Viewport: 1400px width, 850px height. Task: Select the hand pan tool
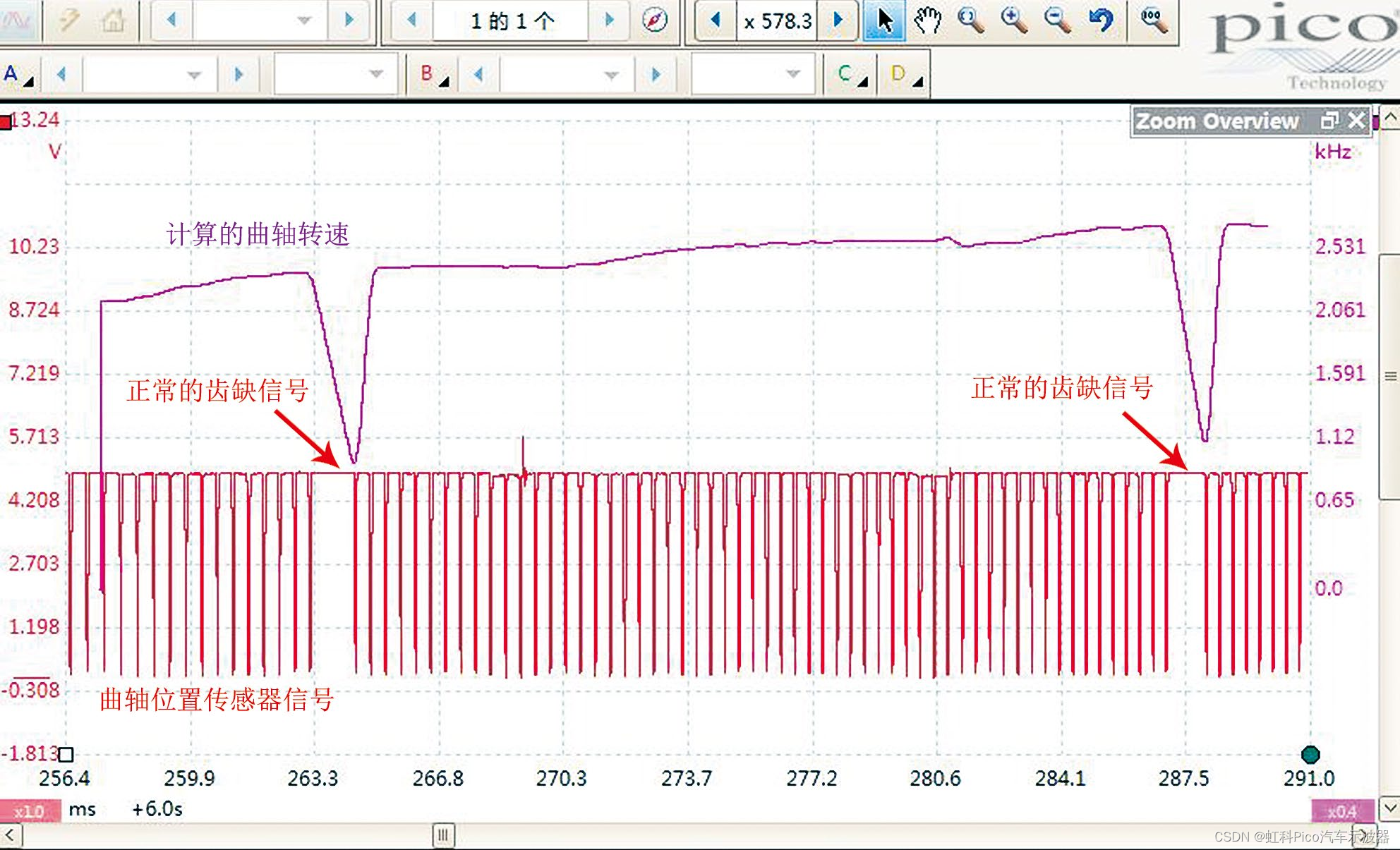point(927,21)
